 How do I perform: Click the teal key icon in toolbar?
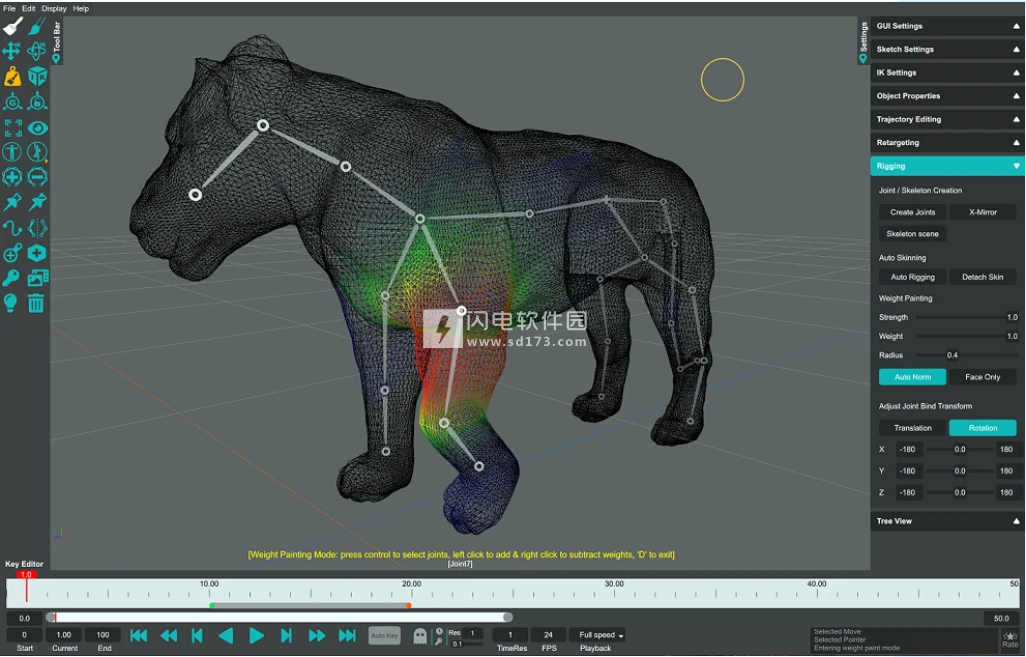click(x=12, y=278)
